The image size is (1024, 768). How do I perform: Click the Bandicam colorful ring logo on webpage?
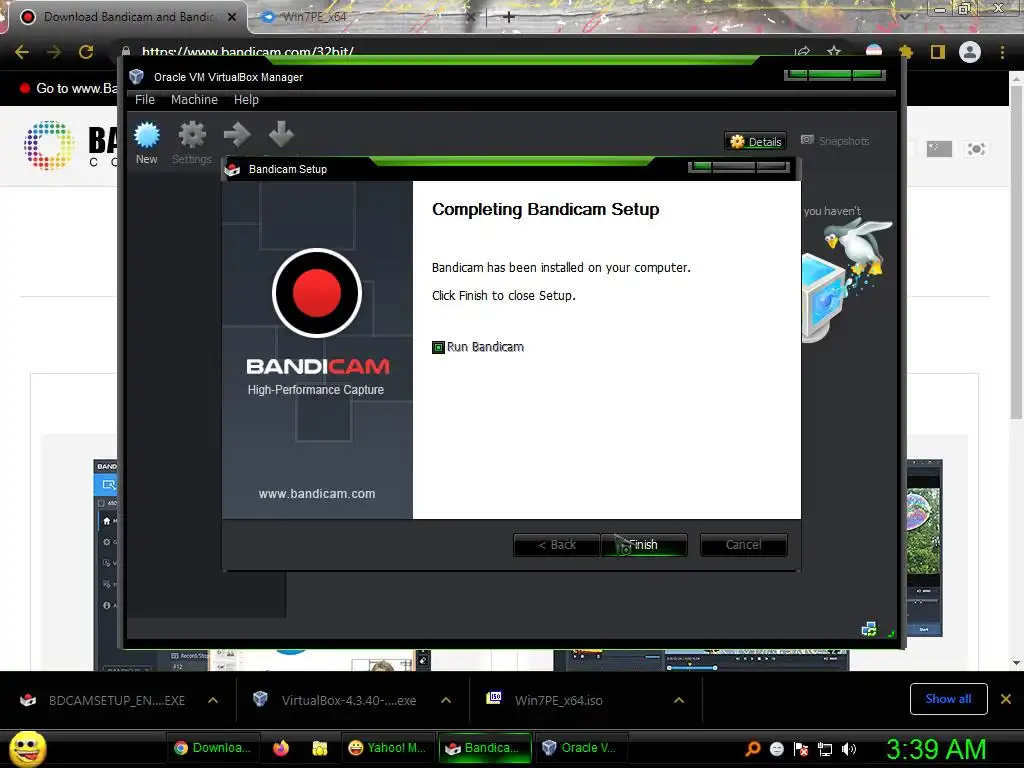coord(49,145)
